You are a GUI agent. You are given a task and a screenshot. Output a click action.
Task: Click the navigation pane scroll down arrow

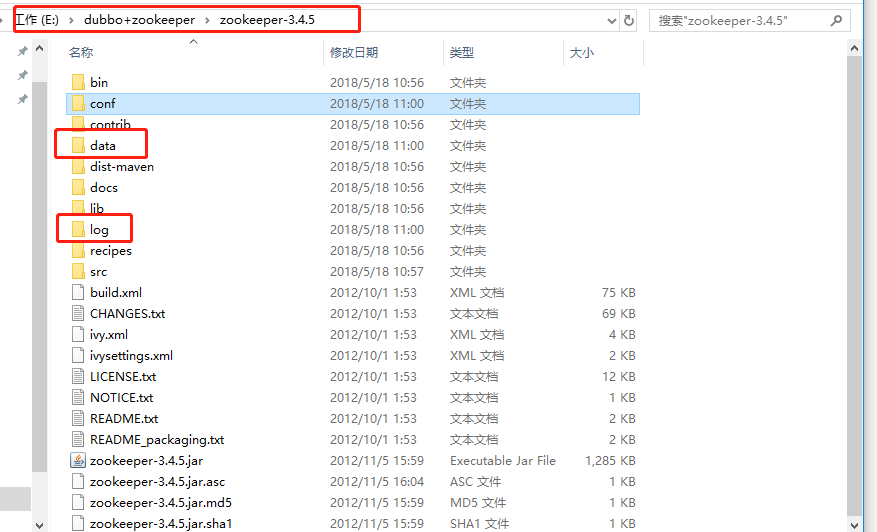39,525
